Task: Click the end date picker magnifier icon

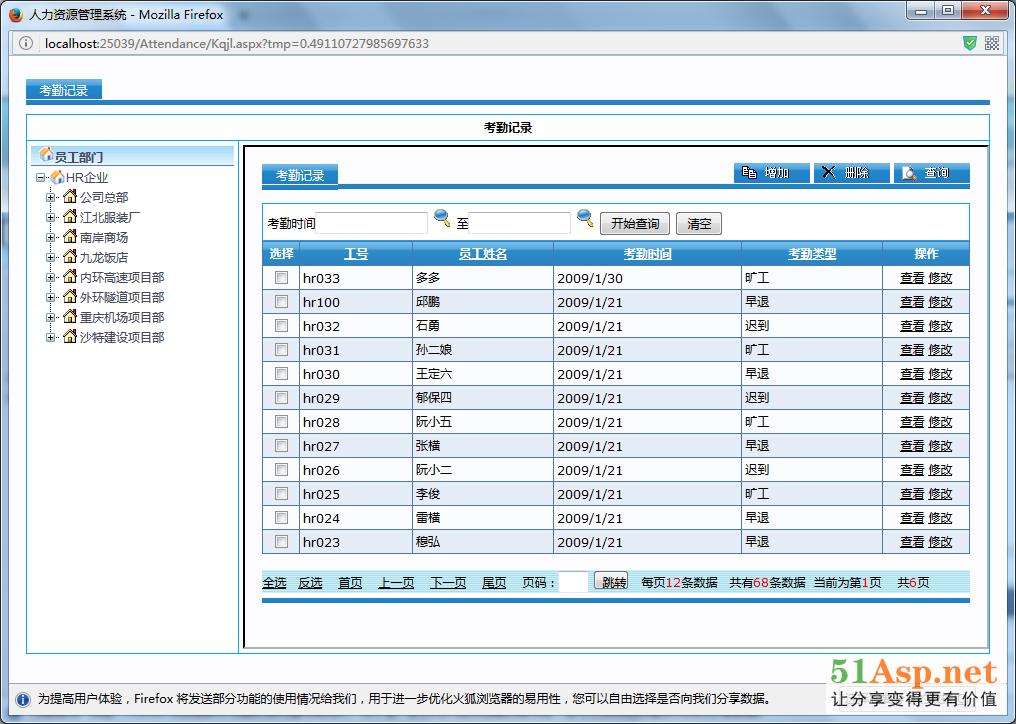Action: (585, 218)
